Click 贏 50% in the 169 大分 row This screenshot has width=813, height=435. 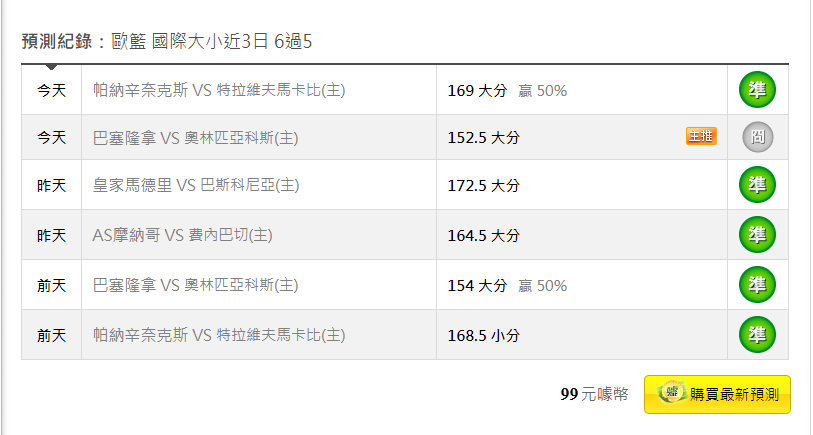[x=542, y=91]
